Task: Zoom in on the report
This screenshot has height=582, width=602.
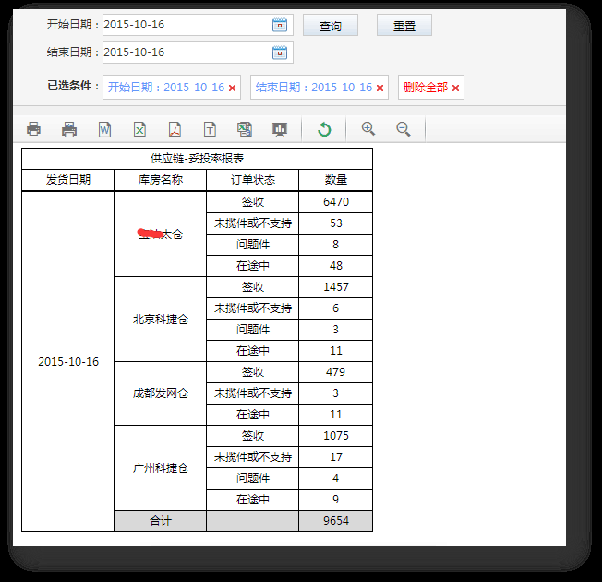Action: pyautogui.click(x=368, y=129)
